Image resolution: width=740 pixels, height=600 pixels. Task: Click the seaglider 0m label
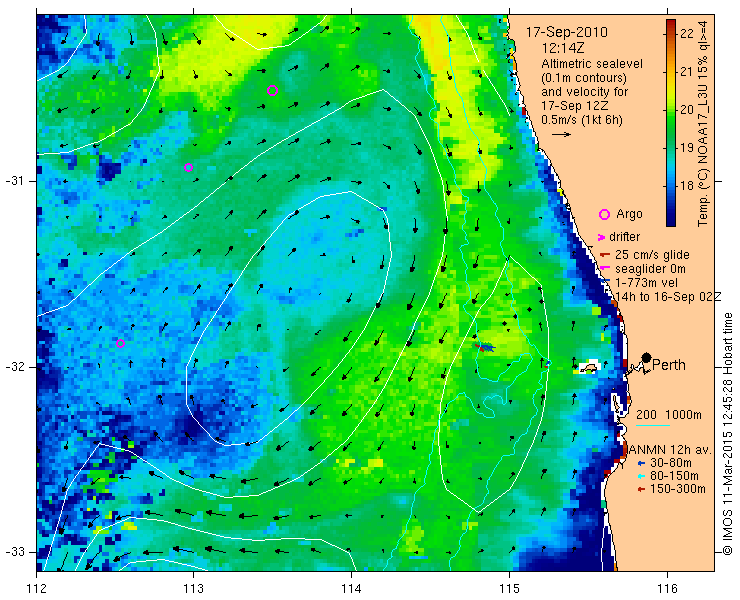650,269
